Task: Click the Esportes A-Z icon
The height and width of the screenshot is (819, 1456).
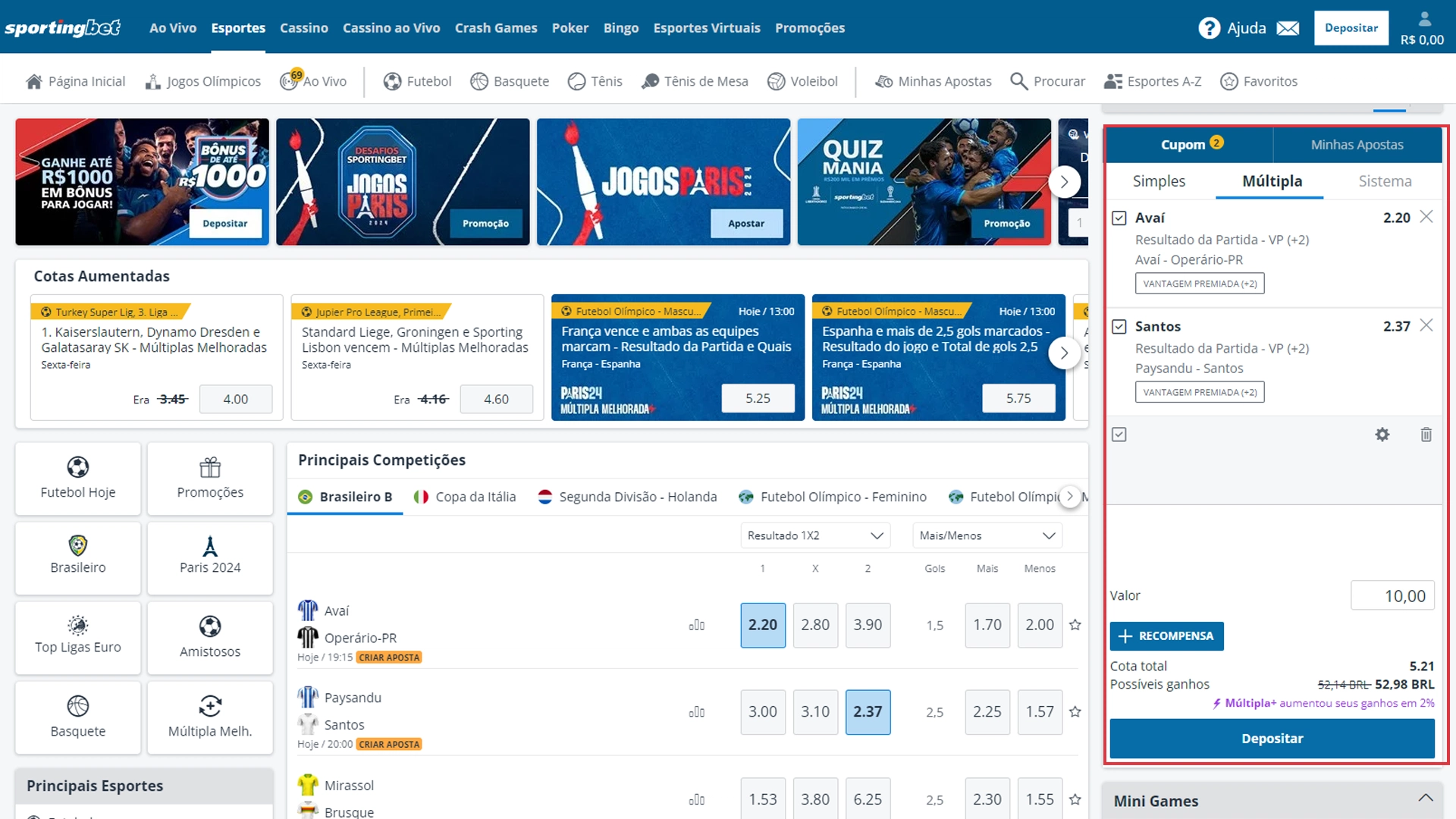Action: [1112, 81]
